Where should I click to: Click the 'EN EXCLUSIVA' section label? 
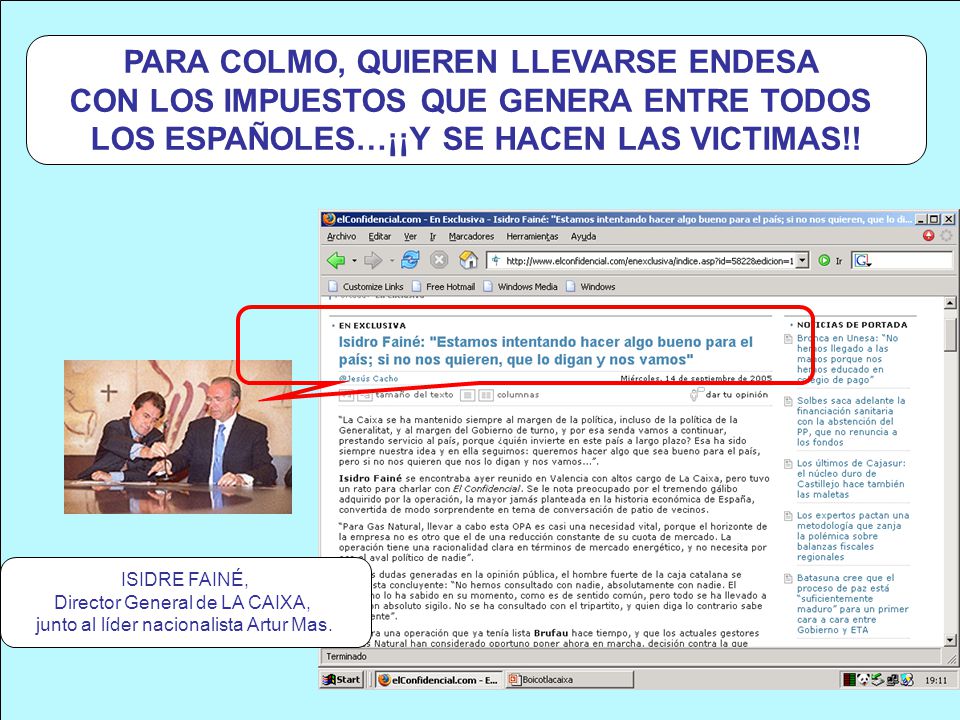point(372,326)
